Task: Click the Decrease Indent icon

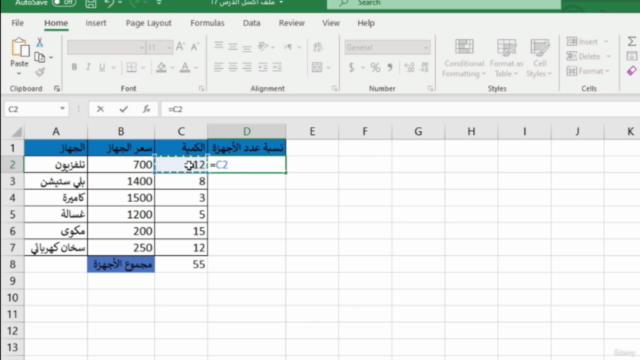Action: [263, 67]
